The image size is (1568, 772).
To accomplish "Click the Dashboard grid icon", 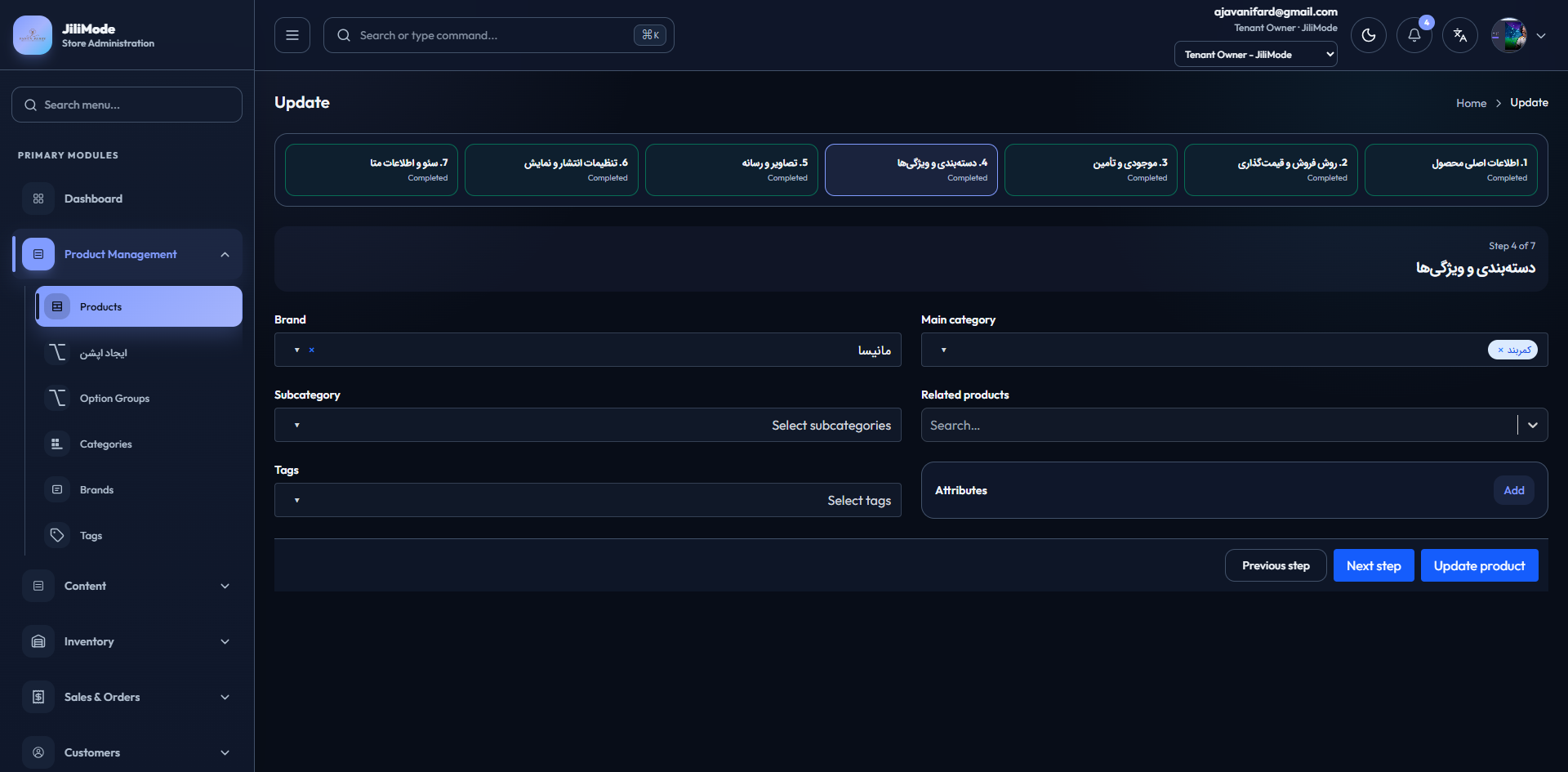I will (38, 199).
